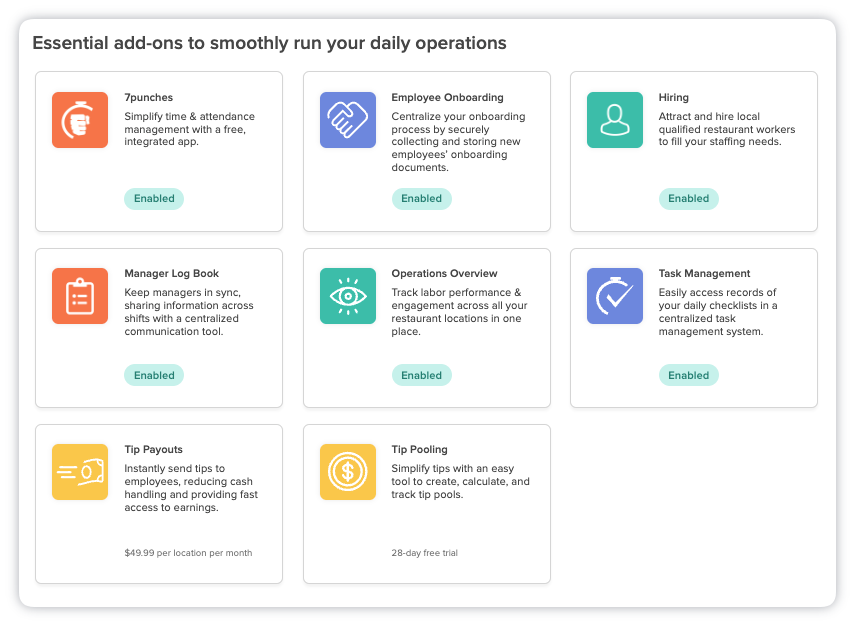Screen dimensions: 855x626
Task: Click the Enabled badge under Hiring
Action: coord(688,199)
